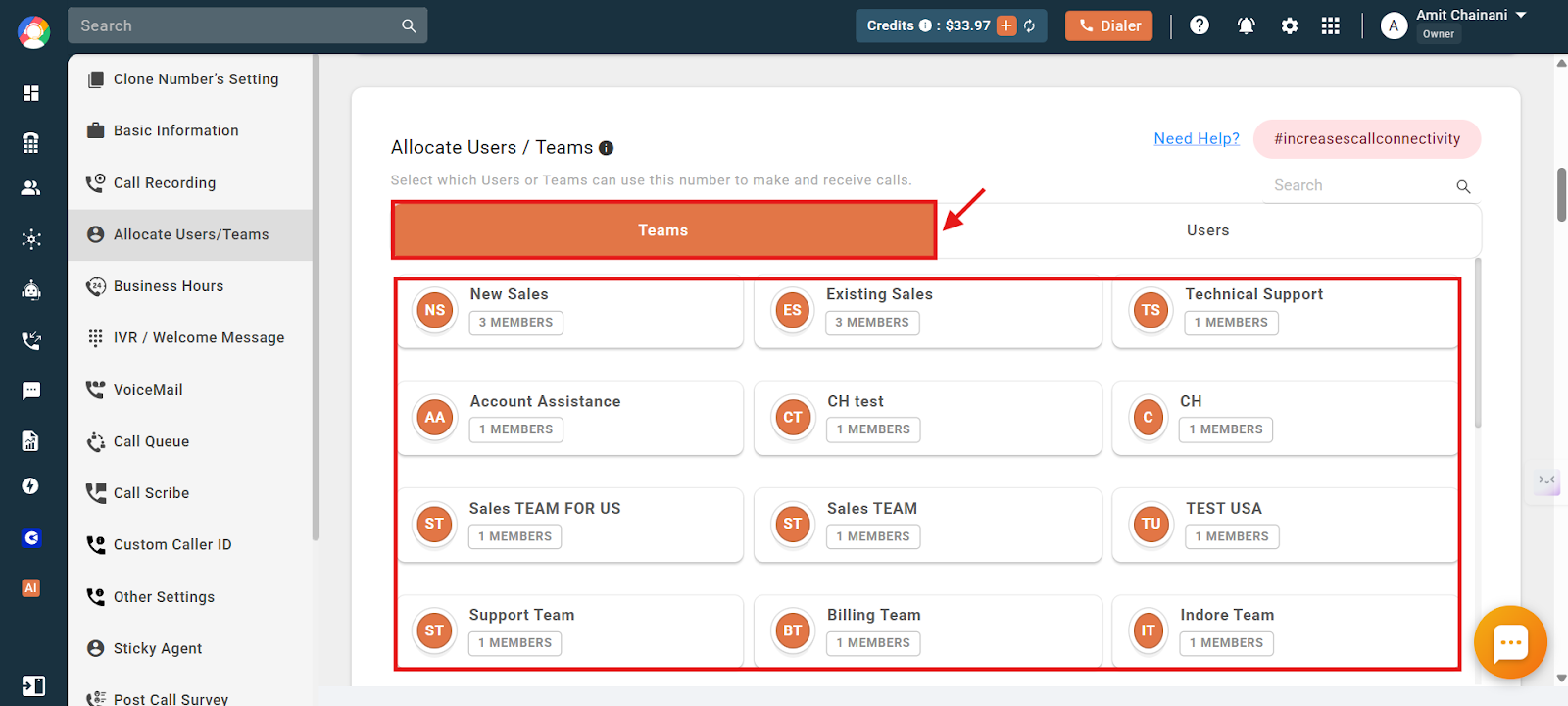Screen dimensions: 1568x706
Task: Select the Billing Team card
Action: (x=928, y=631)
